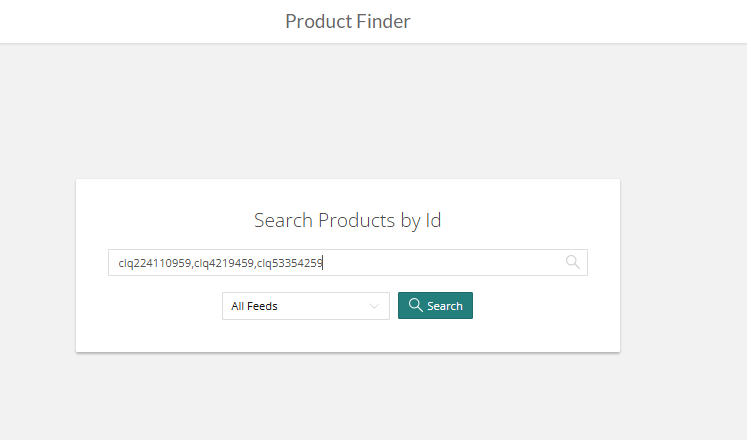Click the "Product Finder" page title

click(348, 21)
